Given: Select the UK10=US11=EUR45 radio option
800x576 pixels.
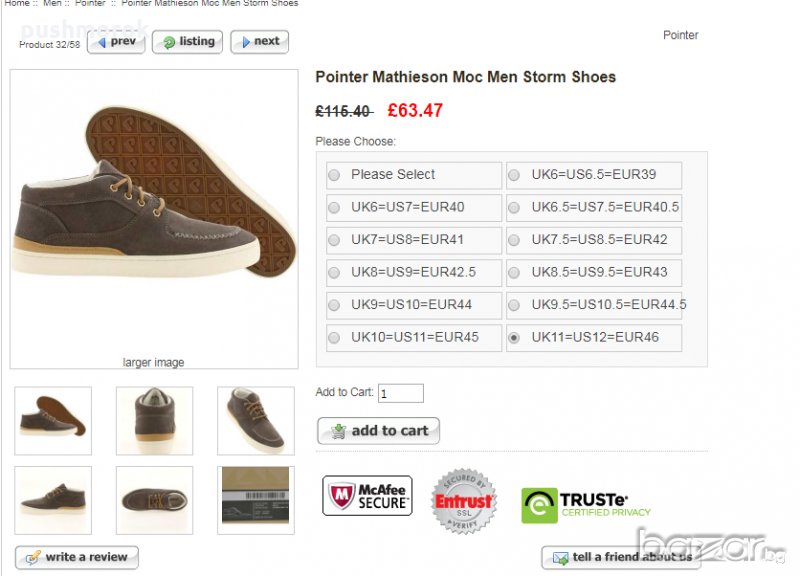Looking at the screenshot, I should pos(334,338).
